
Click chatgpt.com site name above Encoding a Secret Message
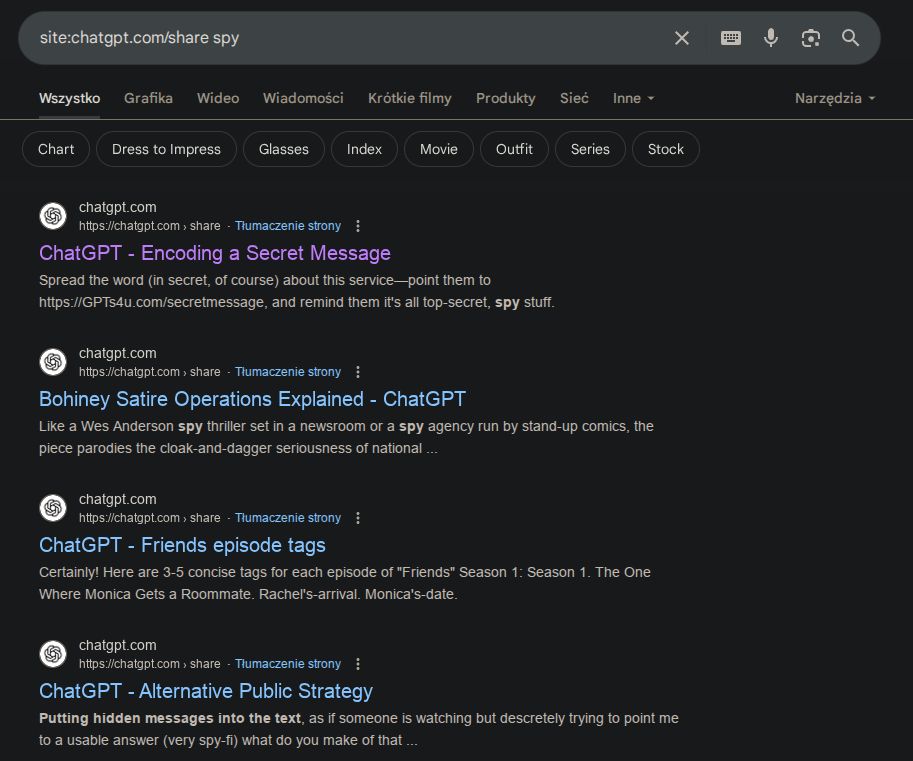click(118, 207)
